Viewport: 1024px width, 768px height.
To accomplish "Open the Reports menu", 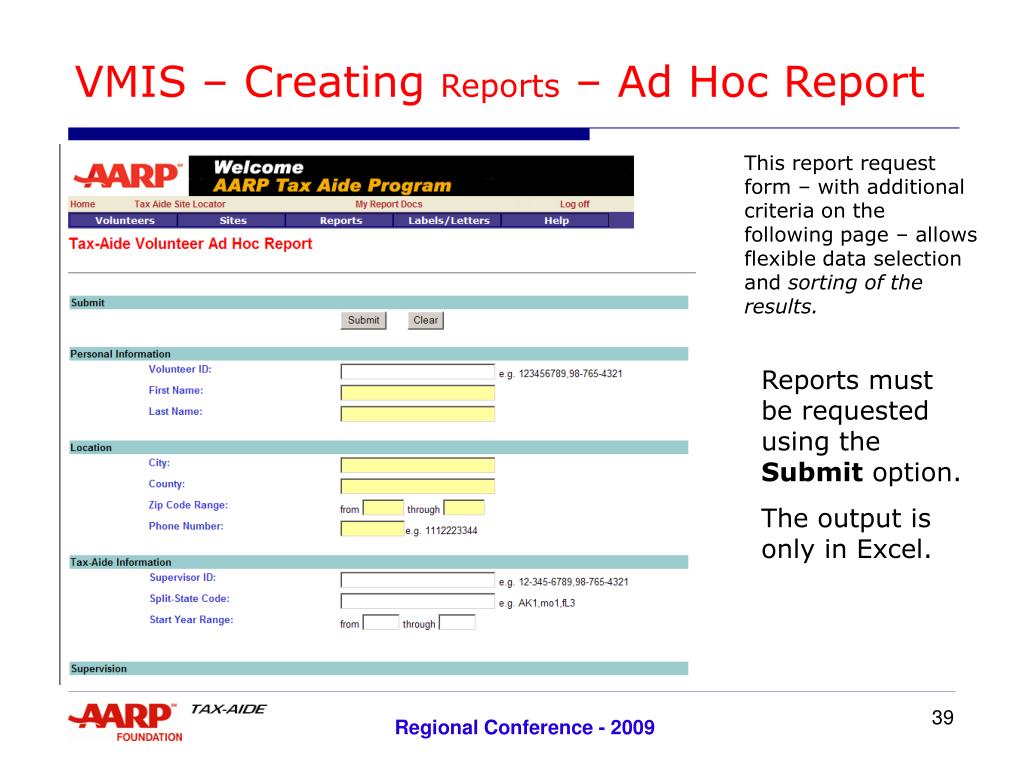I will 340,220.
